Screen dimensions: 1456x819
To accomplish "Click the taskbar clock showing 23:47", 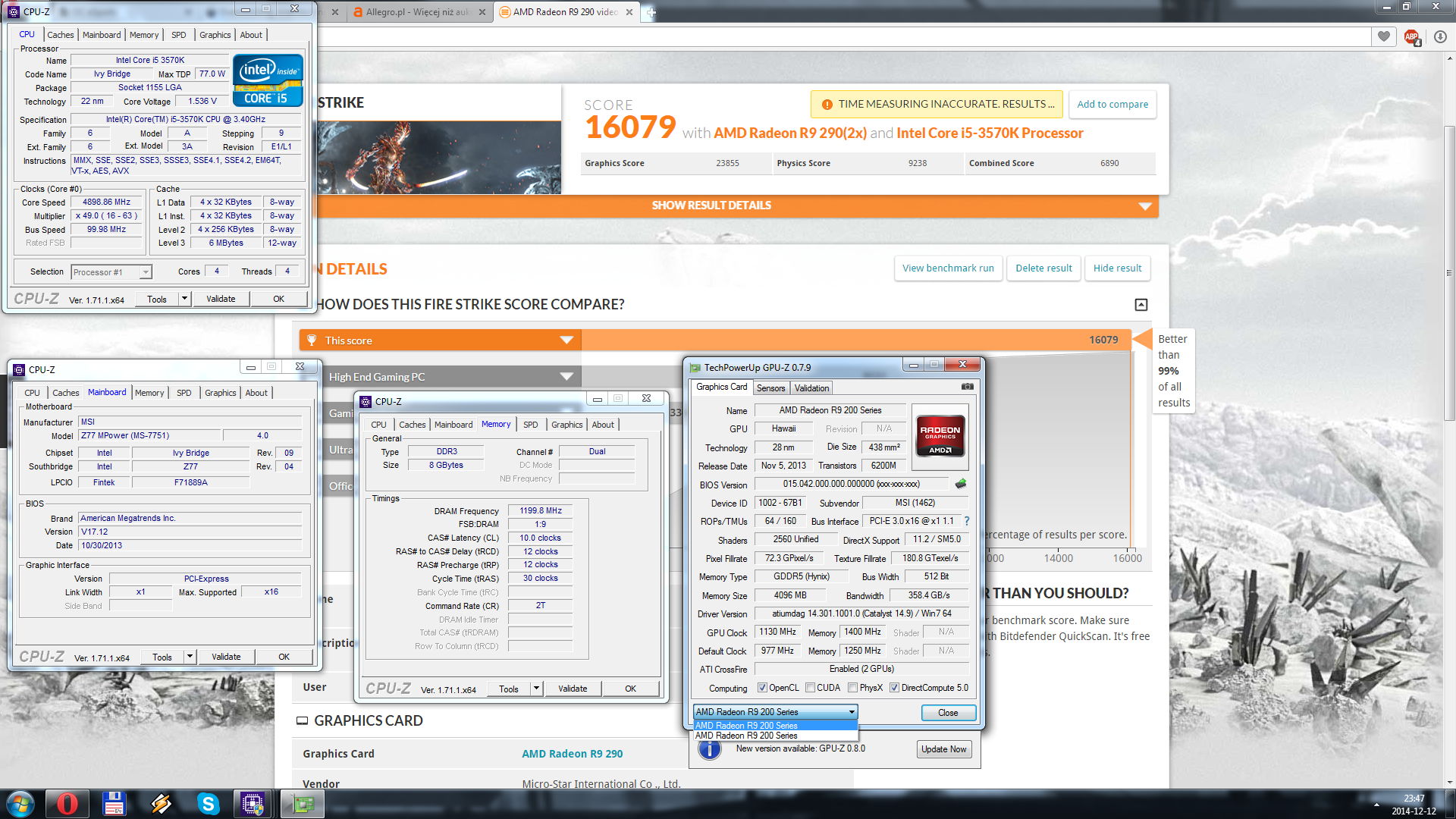I will [1414, 799].
